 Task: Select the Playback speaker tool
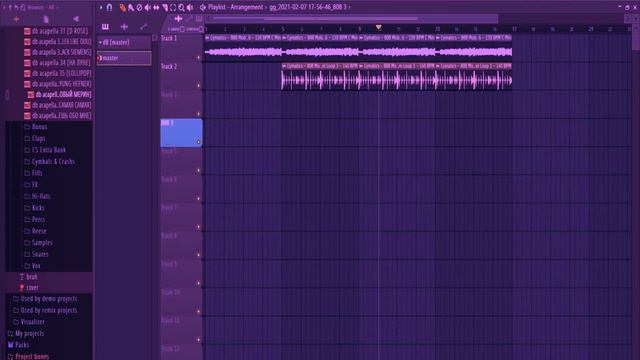(x=190, y=7)
